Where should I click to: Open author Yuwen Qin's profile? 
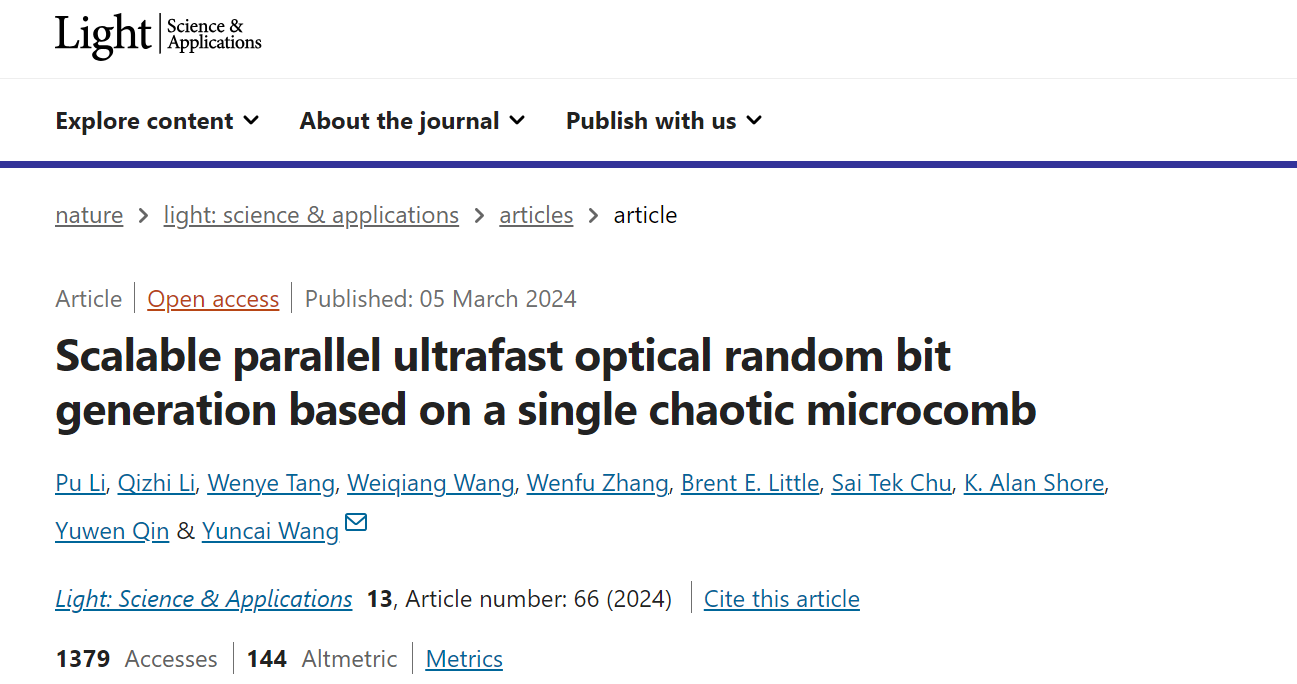coord(112,531)
